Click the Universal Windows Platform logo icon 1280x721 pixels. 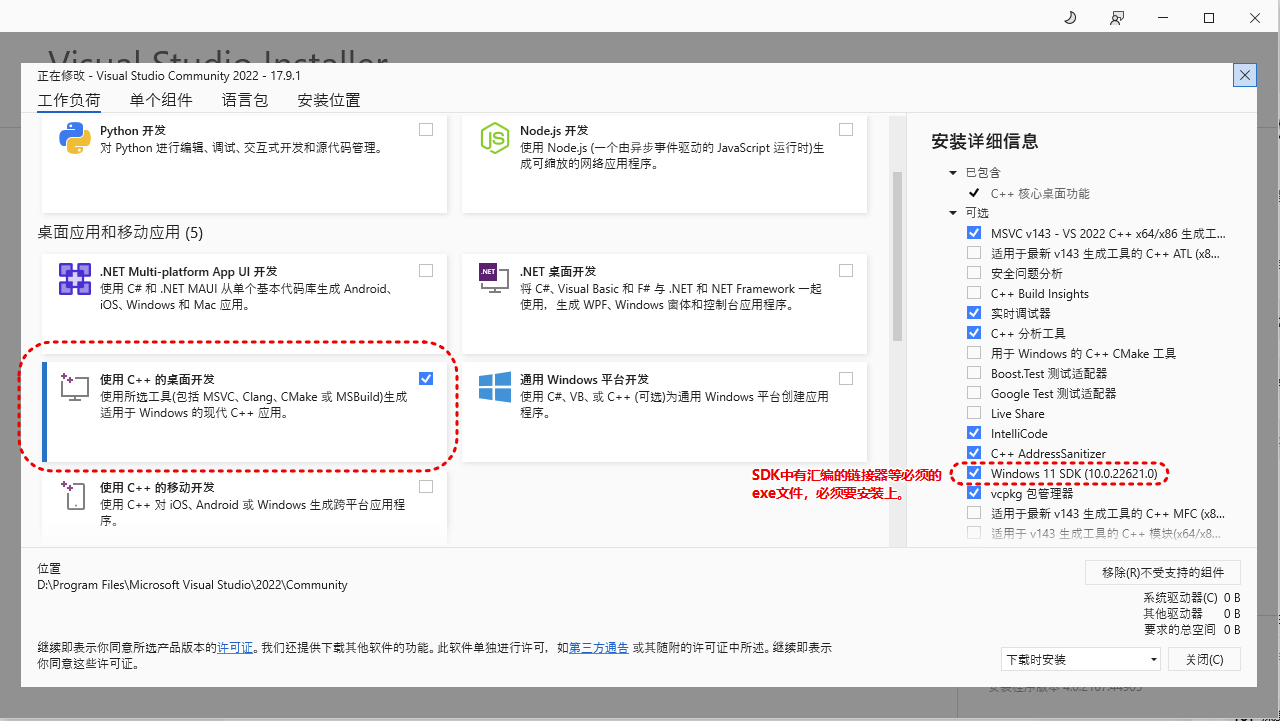[495, 387]
